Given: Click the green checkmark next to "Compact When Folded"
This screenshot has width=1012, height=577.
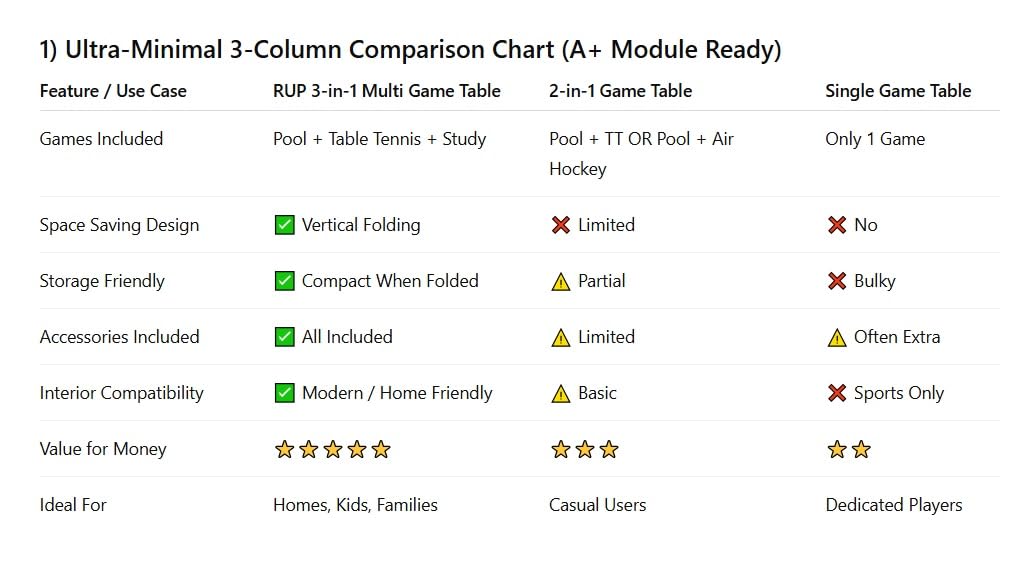Looking at the screenshot, I should pyautogui.click(x=284, y=281).
